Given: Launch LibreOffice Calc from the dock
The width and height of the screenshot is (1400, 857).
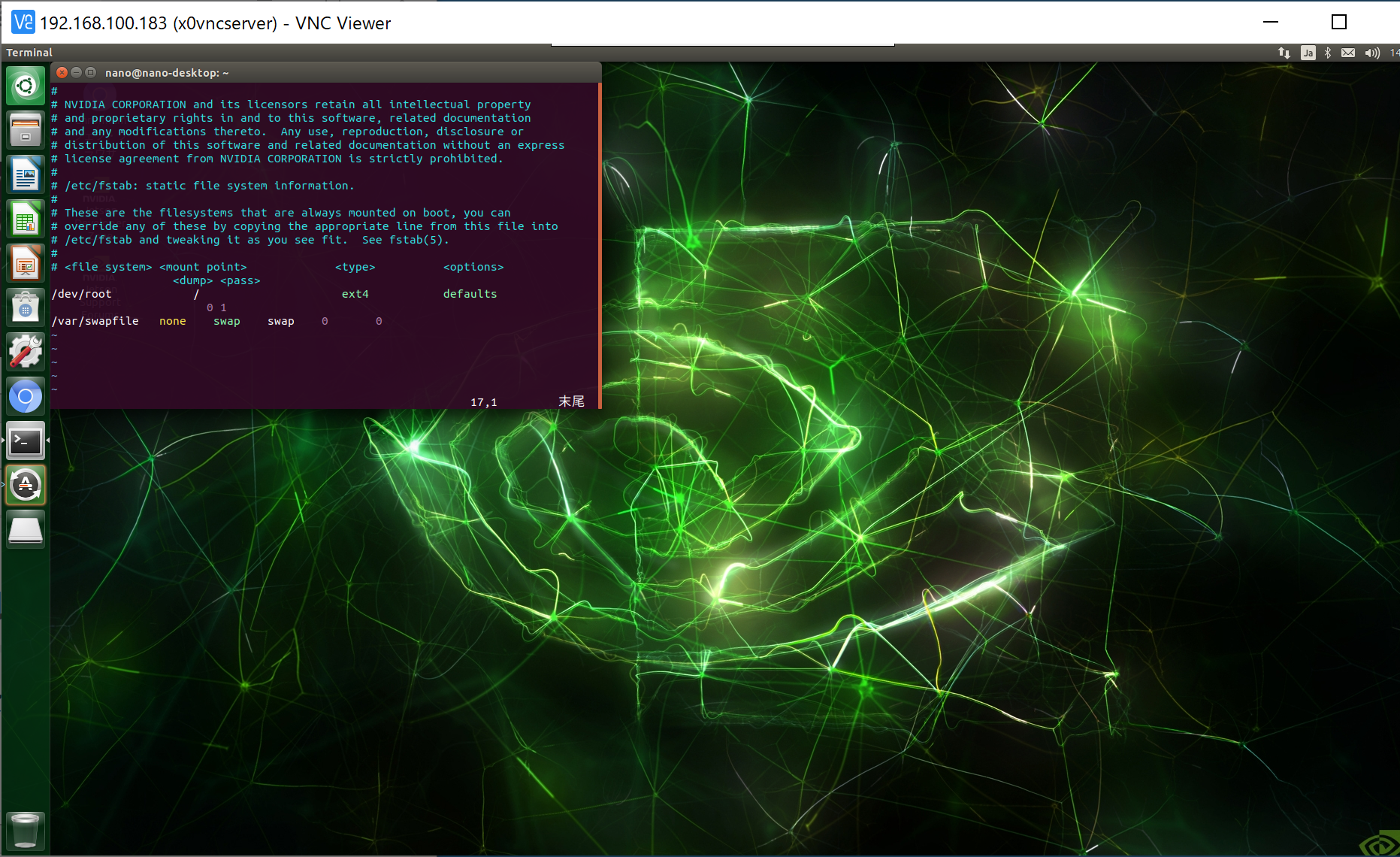Looking at the screenshot, I should 26,218.
